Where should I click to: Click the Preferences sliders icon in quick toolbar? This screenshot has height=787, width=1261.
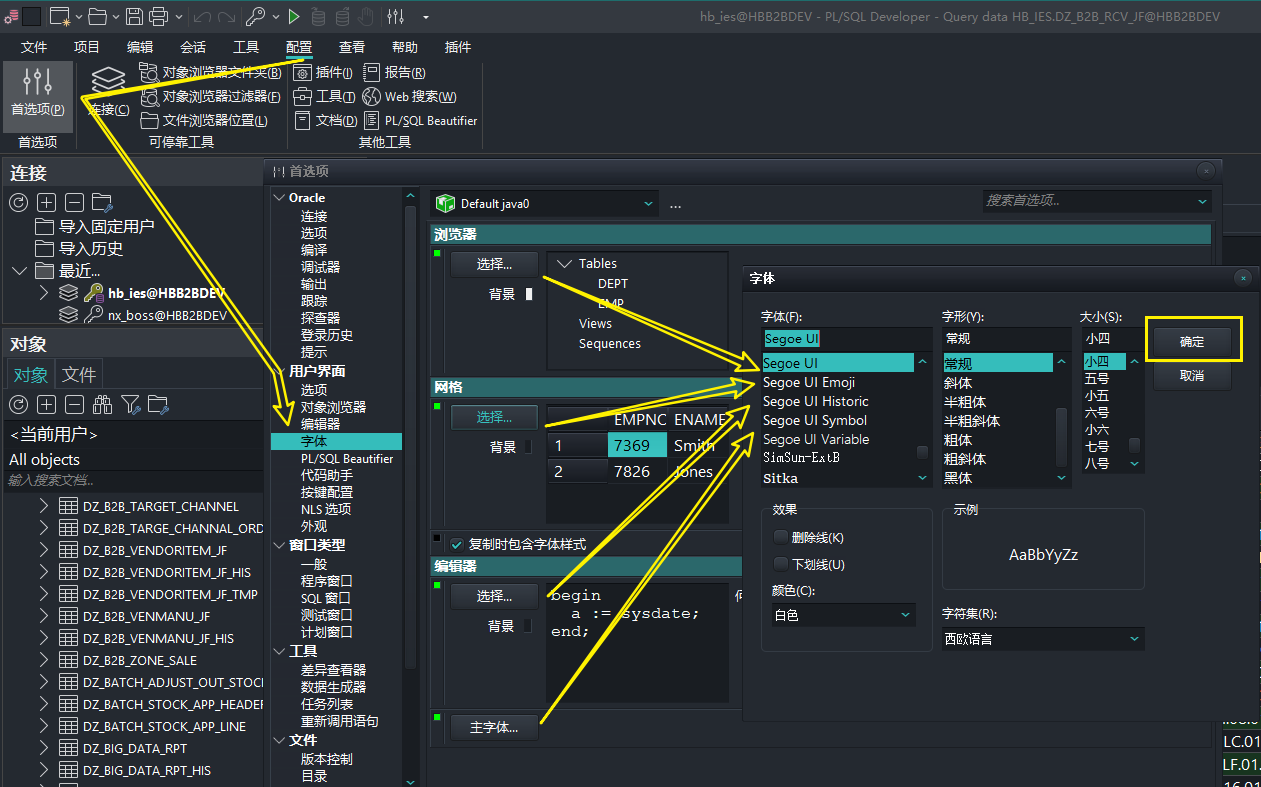pyautogui.click(x=396, y=16)
